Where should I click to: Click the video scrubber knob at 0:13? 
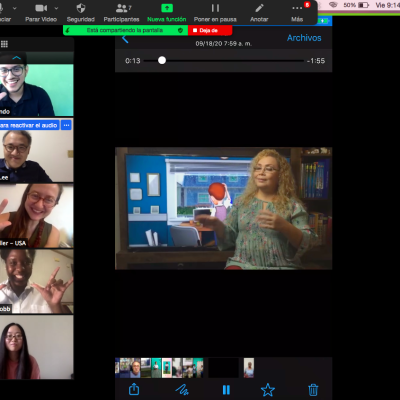point(162,60)
